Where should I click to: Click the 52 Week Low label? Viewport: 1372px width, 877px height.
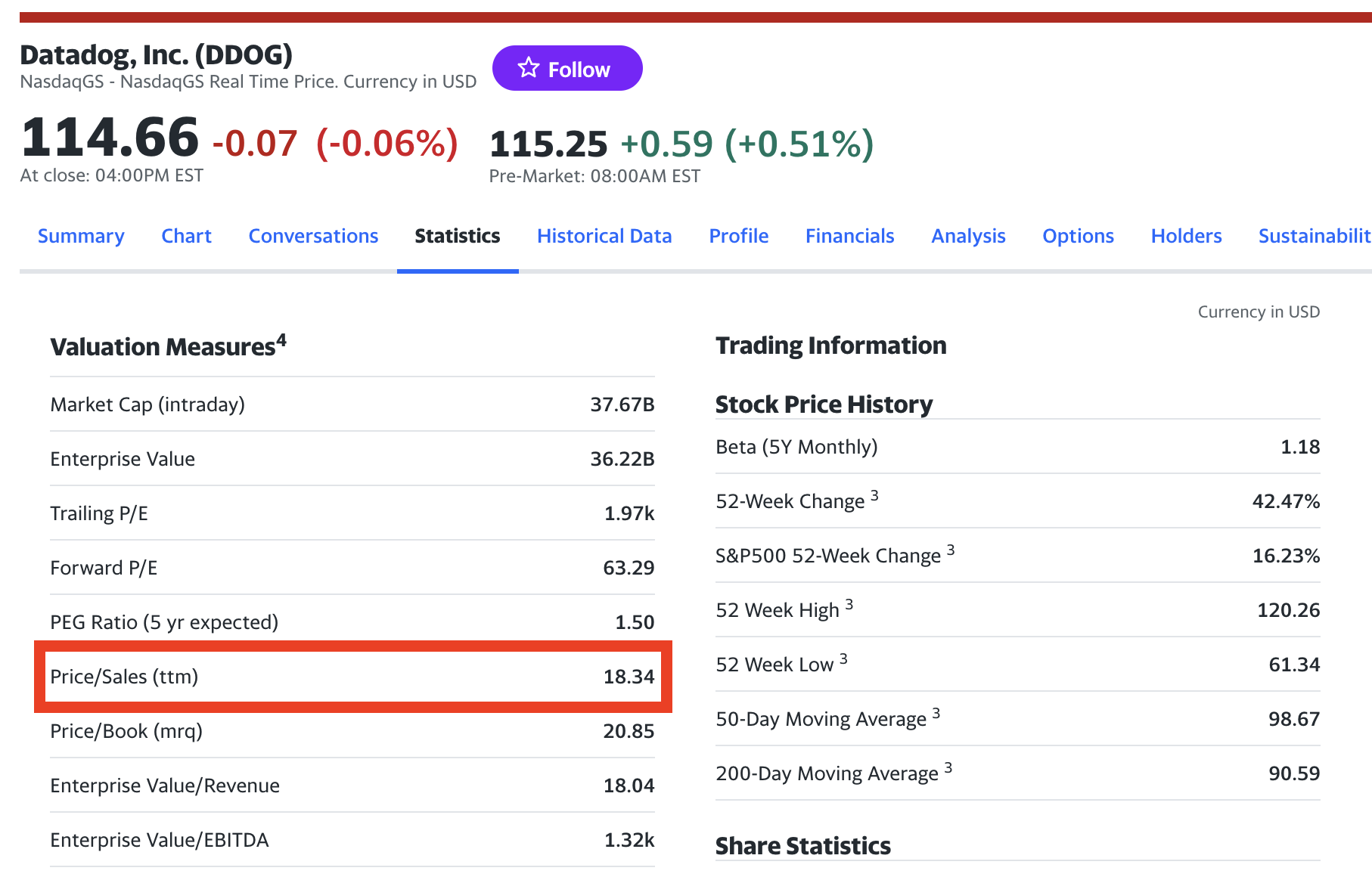[781, 663]
